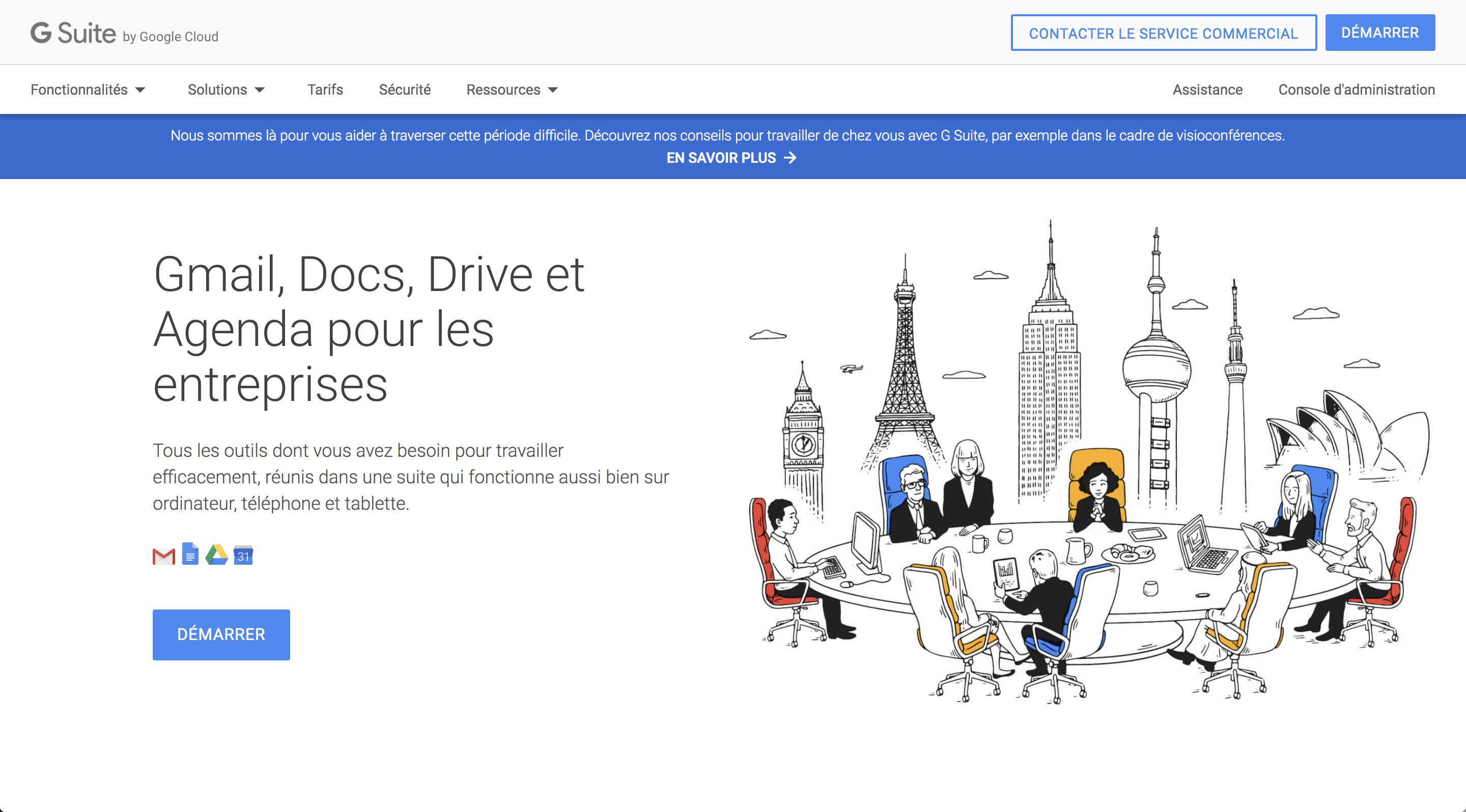Click the Solutions chevron icon
Viewport: 1466px width, 812px height.
pos(261,90)
